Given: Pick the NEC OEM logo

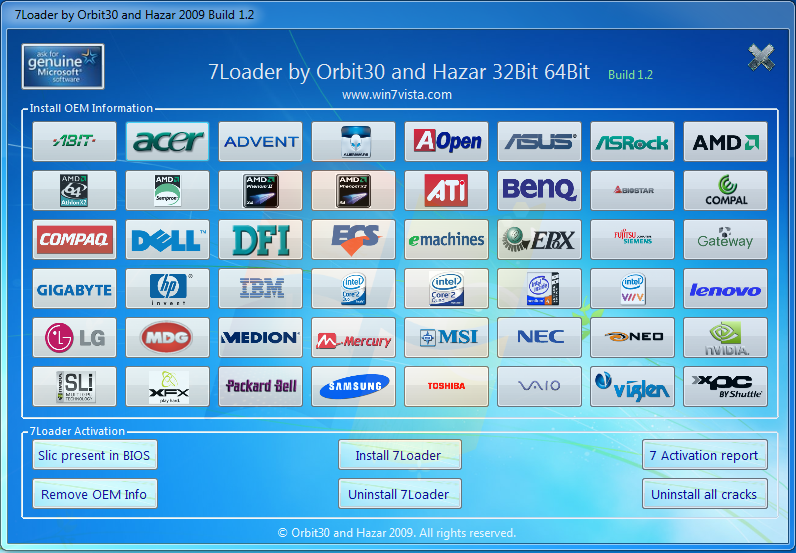Looking at the screenshot, I should click(x=539, y=338).
